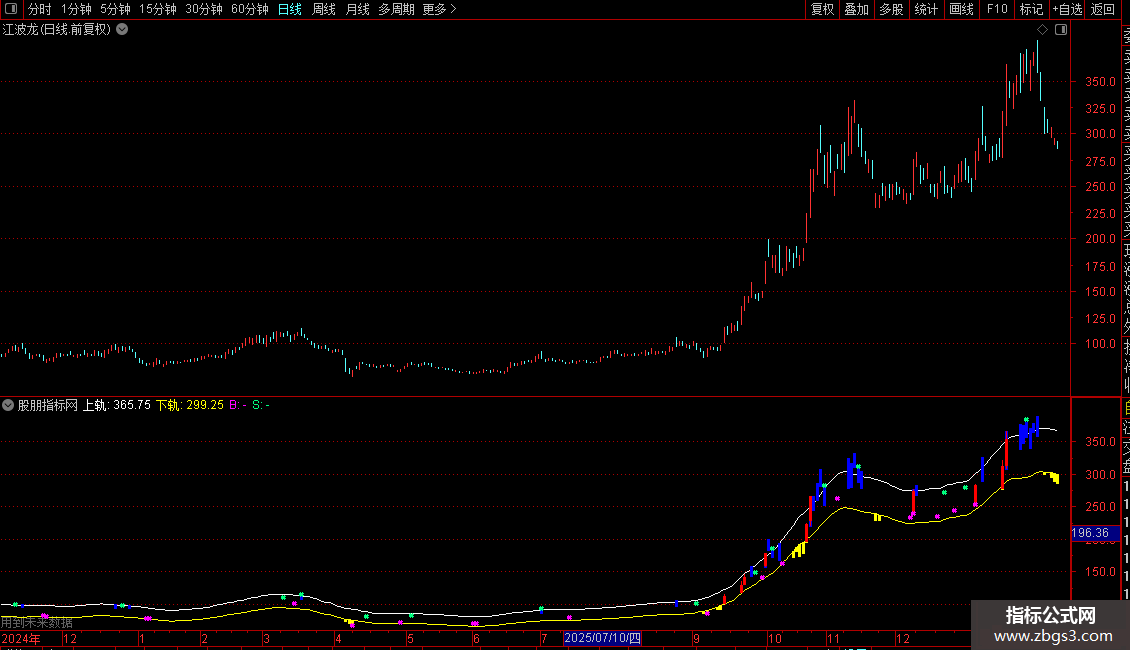Click the 下轨: 299.25 value label
Viewport: 1130px width, 650px height.
click(190, 405)
